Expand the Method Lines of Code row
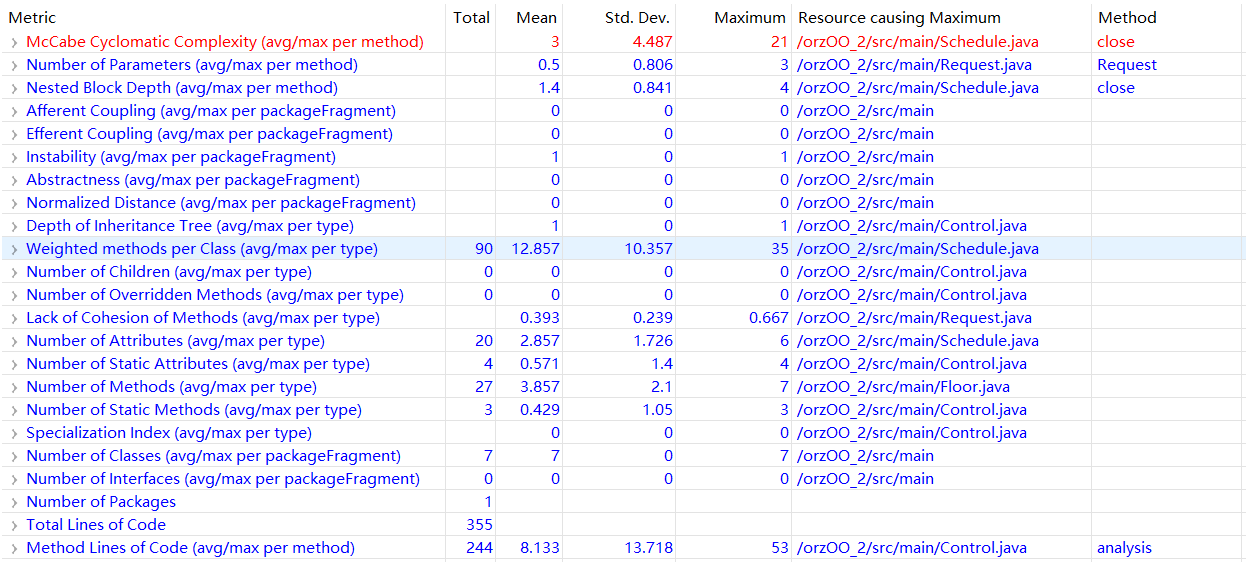Viewport: 1246px width, 562px height. [x=14, y=548]
